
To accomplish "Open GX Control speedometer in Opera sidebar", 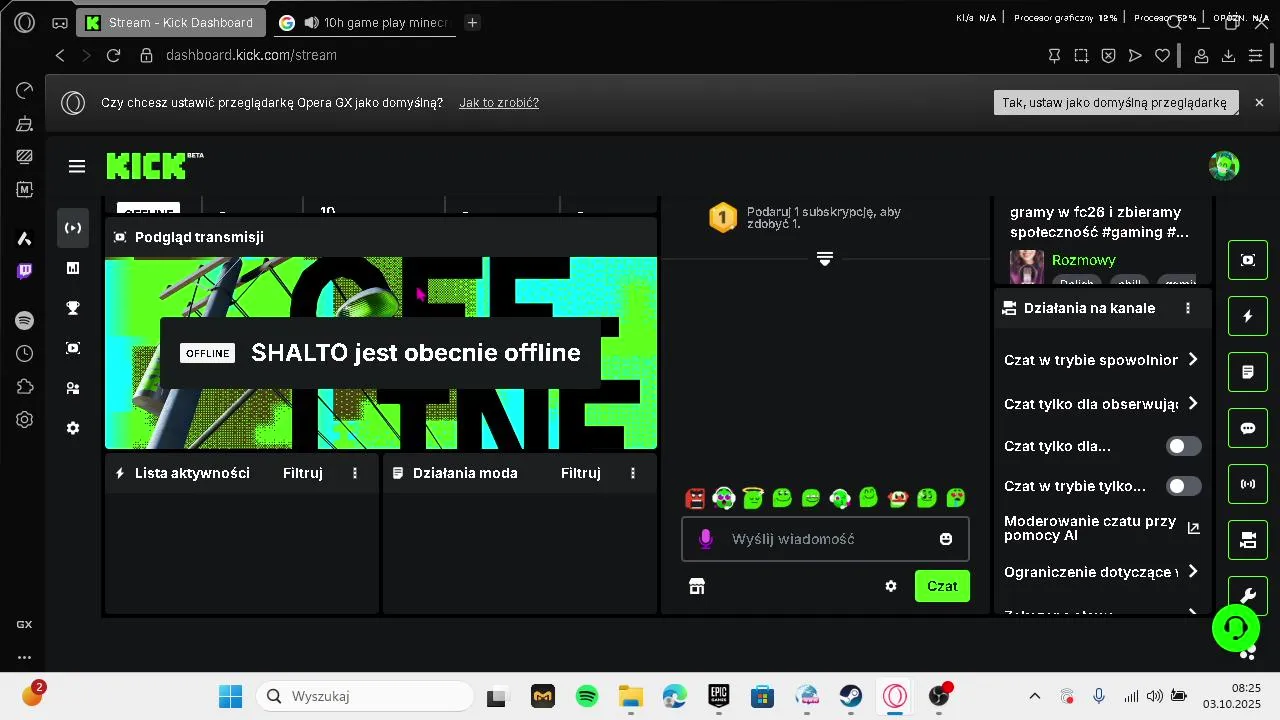I will (25, 91).
